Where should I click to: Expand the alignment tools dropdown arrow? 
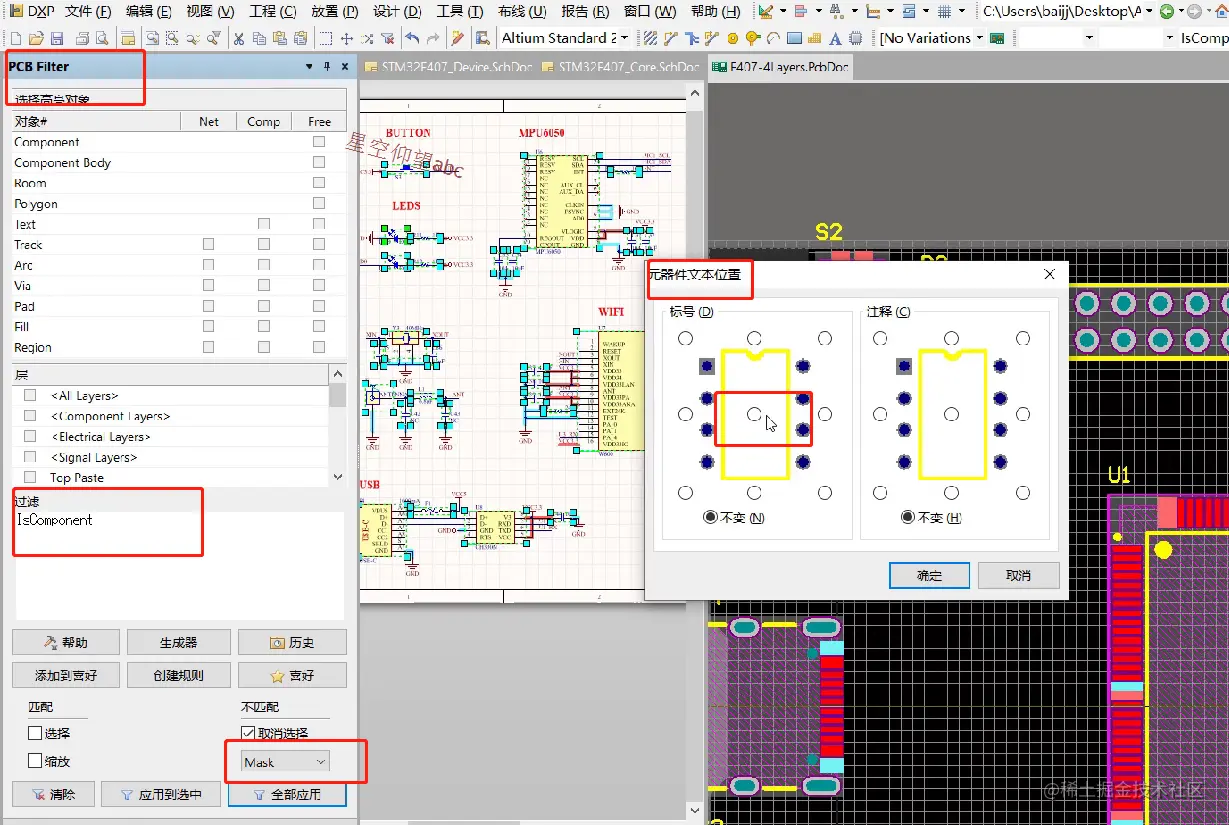pos(818,11)
